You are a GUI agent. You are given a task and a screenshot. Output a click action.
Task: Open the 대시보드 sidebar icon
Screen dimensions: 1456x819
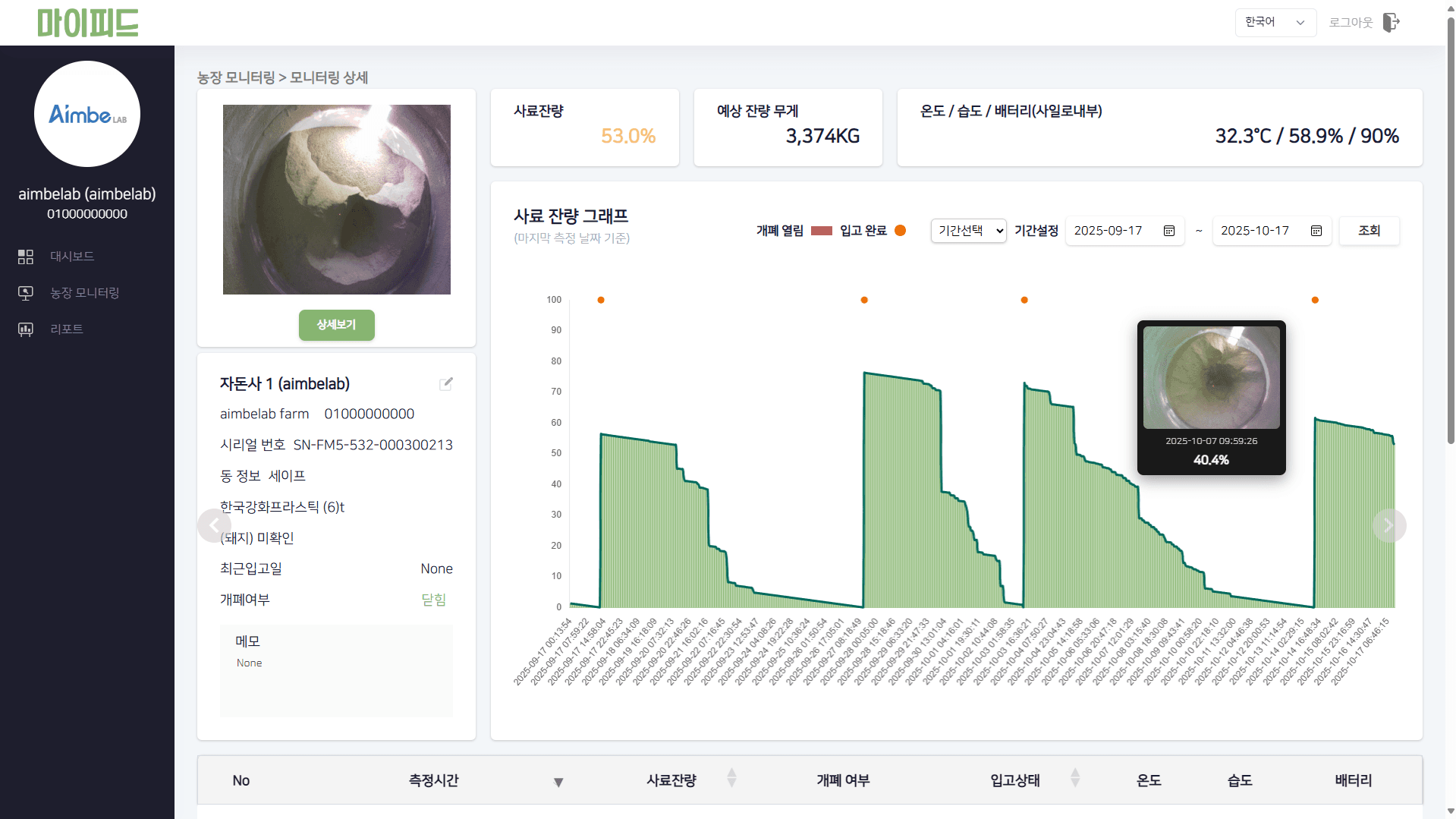pos(25,257)
